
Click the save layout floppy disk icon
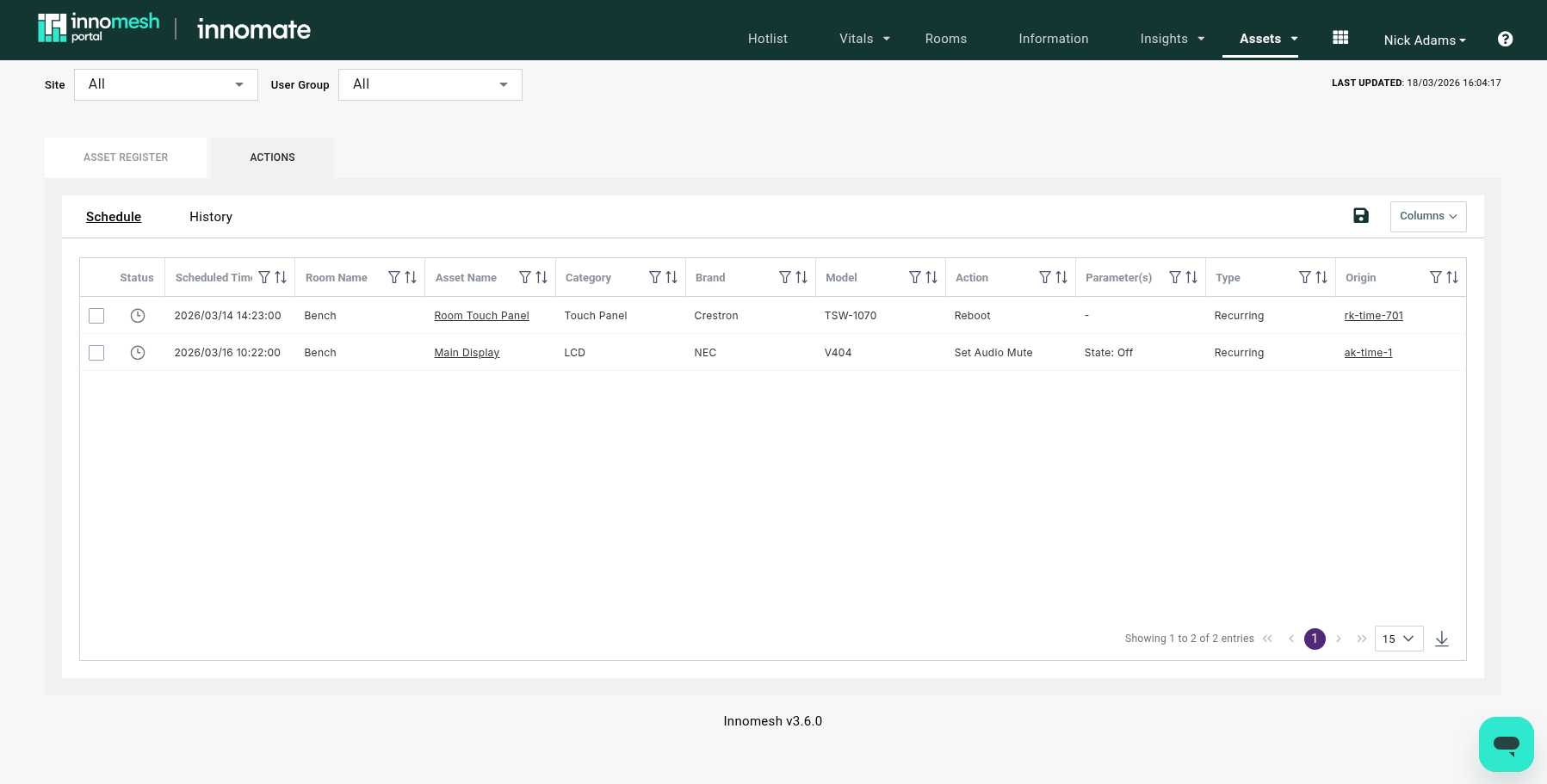[1360, 216]
